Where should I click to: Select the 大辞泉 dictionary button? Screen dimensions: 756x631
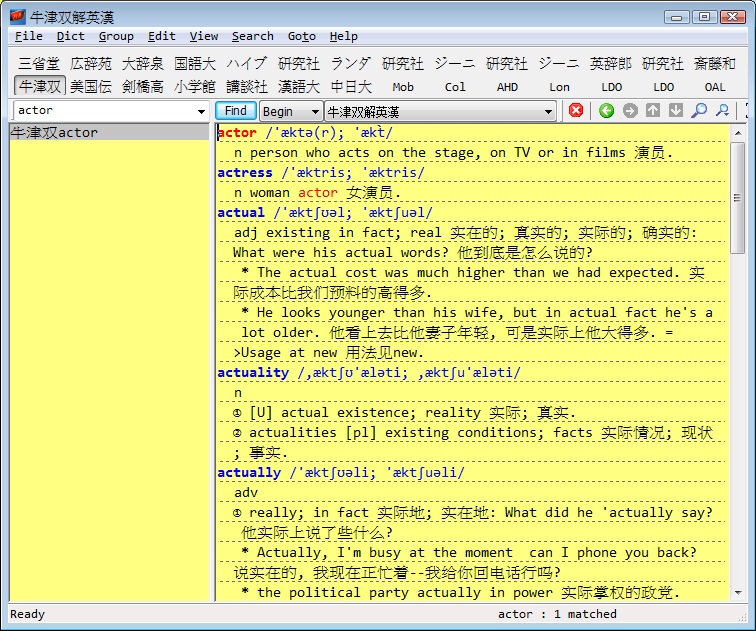(143, 63)
